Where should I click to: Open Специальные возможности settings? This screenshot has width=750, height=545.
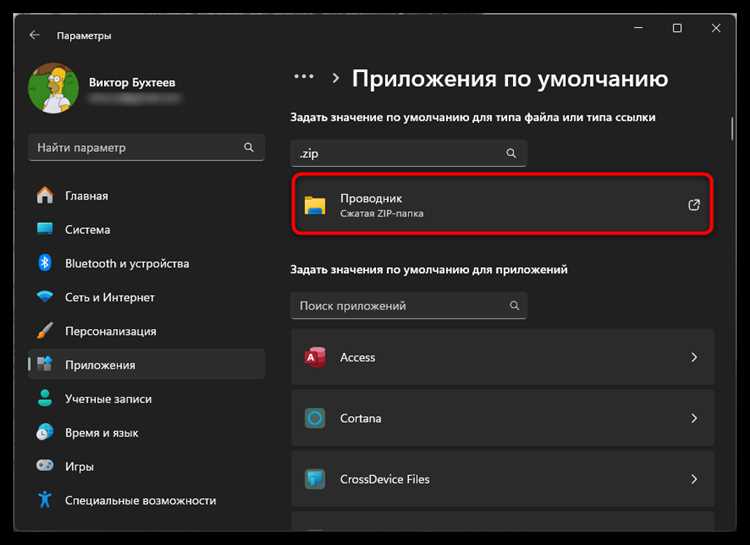pos(146,501)
